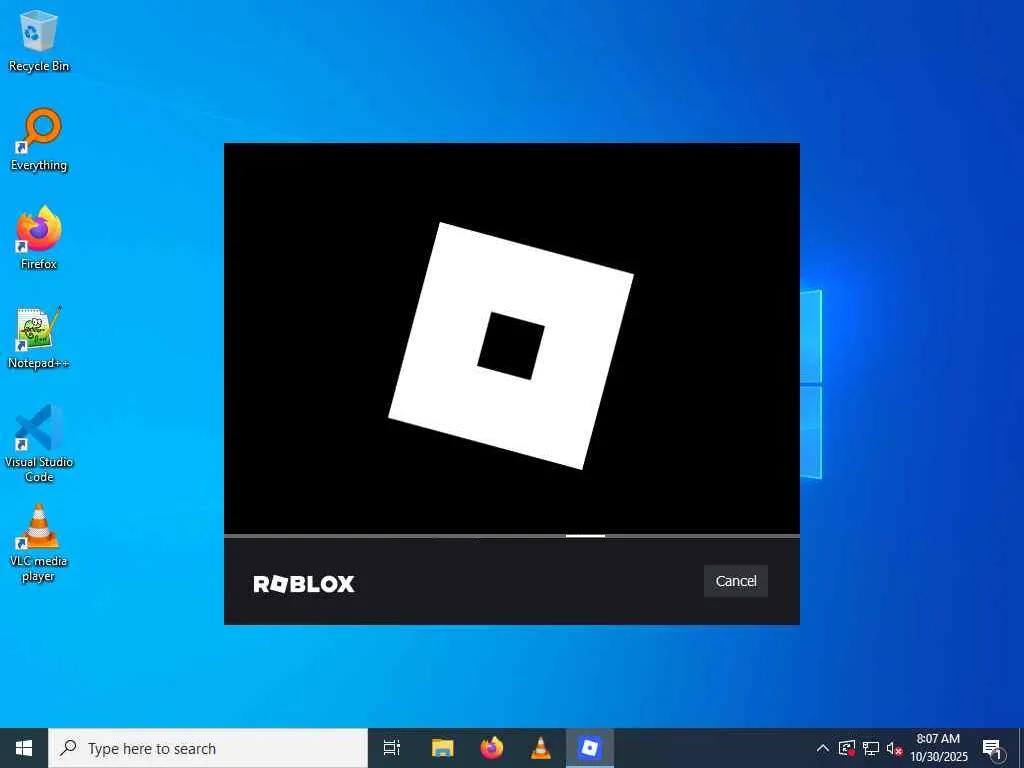The height and width of the screenshot is (768, 1024).
Task: Click the installer loading progress bar
Action: point(512,536)
